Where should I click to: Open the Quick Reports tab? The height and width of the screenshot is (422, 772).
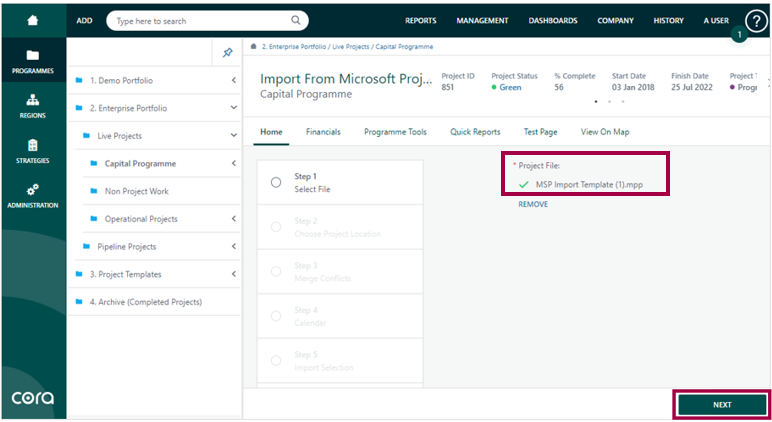pyautogui.click(x=475, y=132)
